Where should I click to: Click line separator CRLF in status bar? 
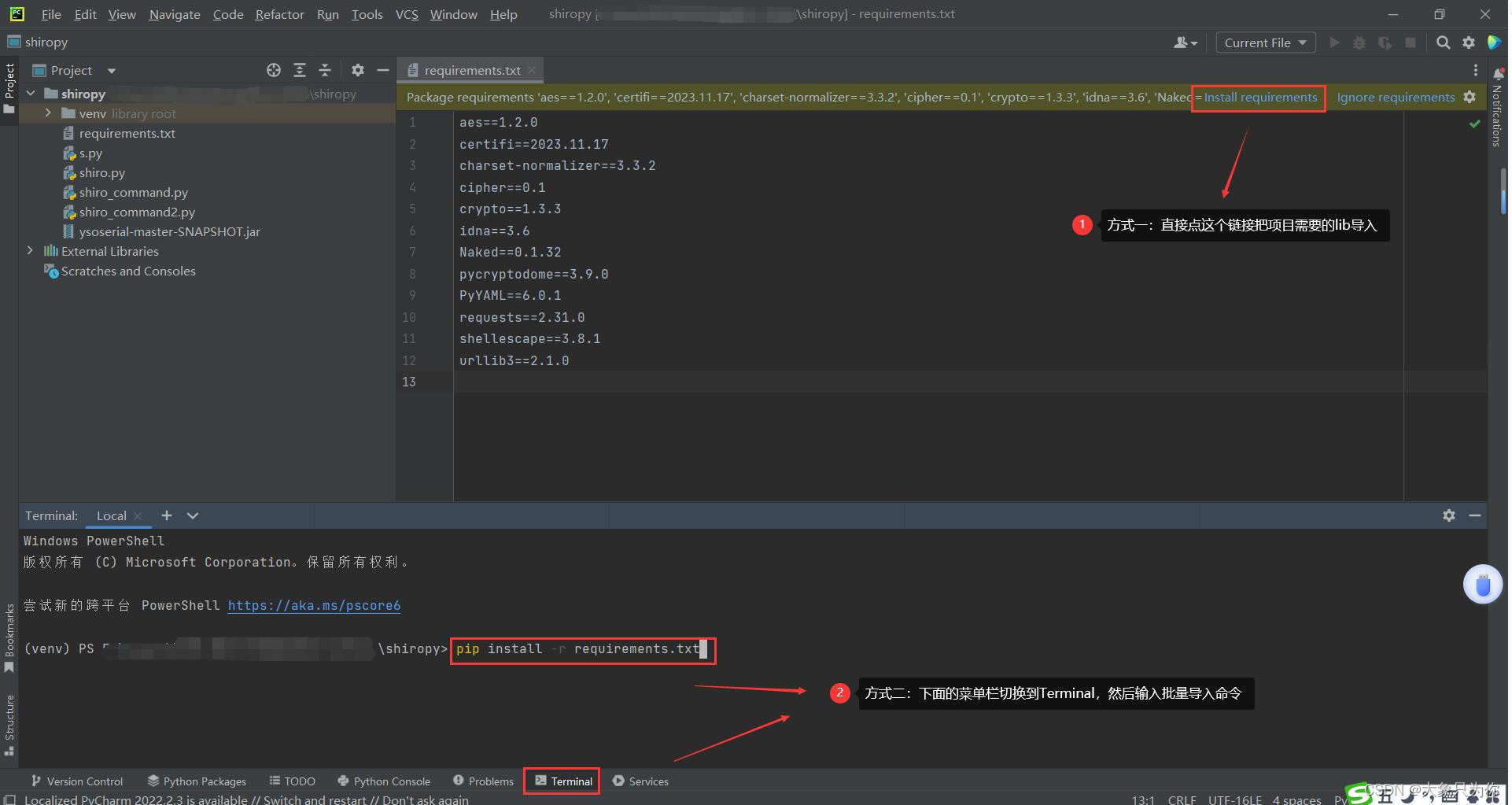tap(1182, 799)
